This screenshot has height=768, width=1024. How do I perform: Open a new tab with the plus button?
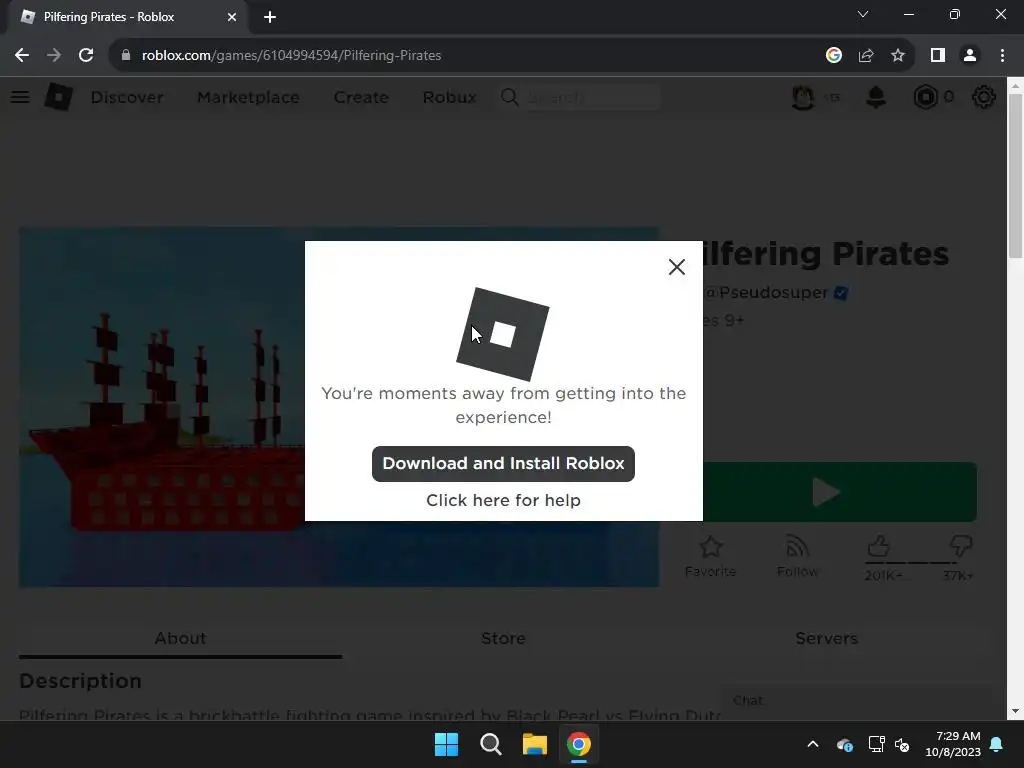[270, 17]
